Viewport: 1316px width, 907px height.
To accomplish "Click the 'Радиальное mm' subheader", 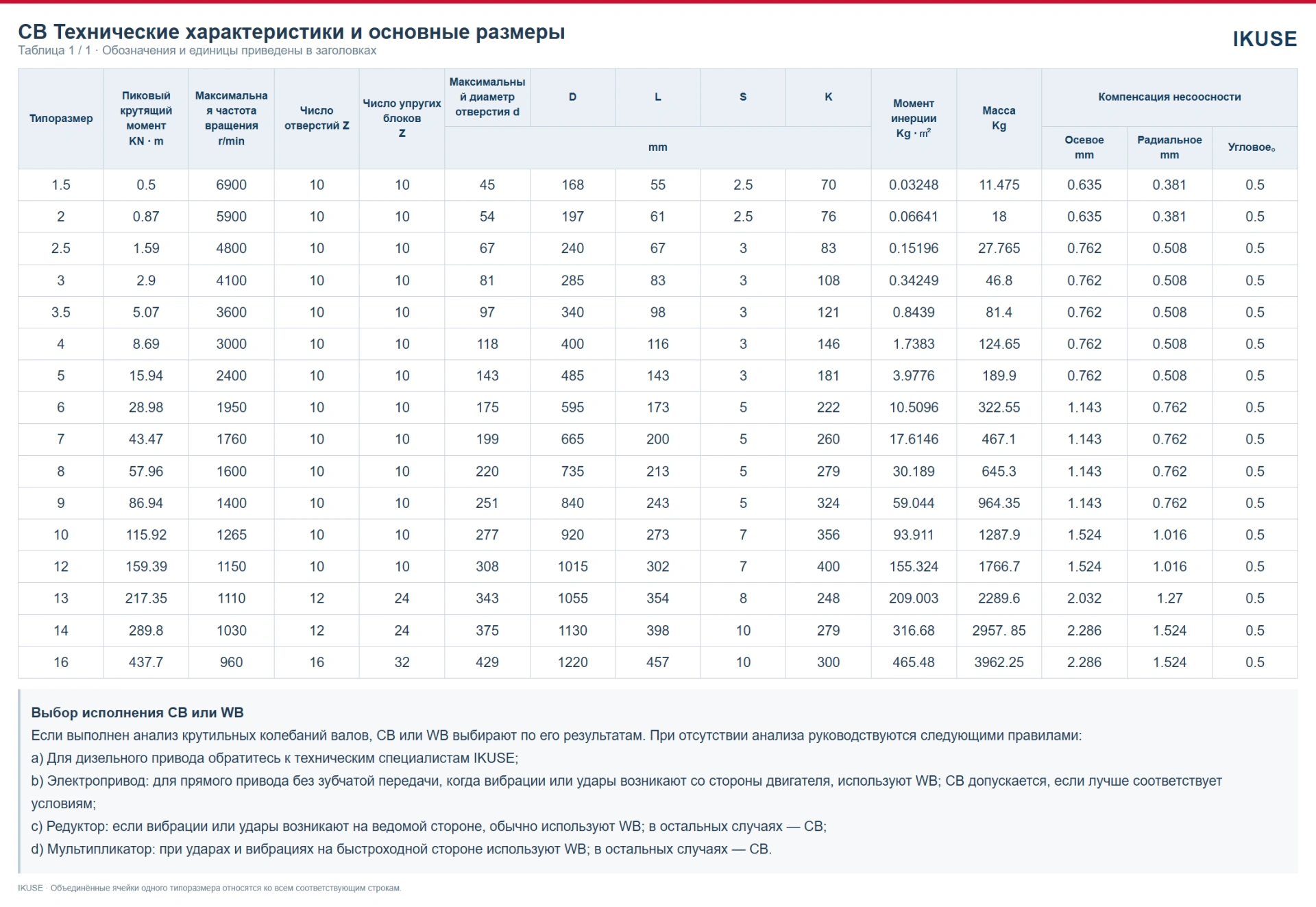I will click(1169, 147).
